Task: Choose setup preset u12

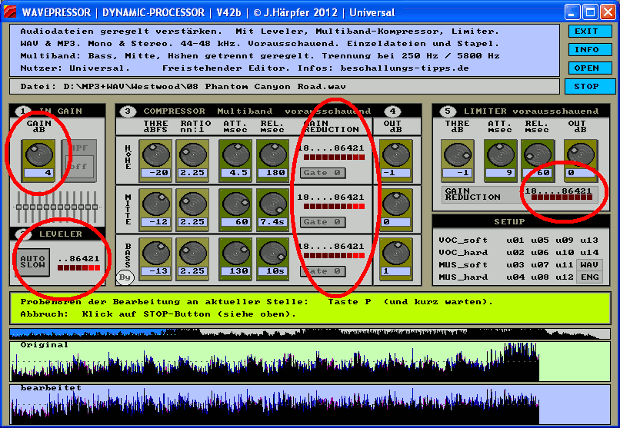Action: tap(564, 277)
